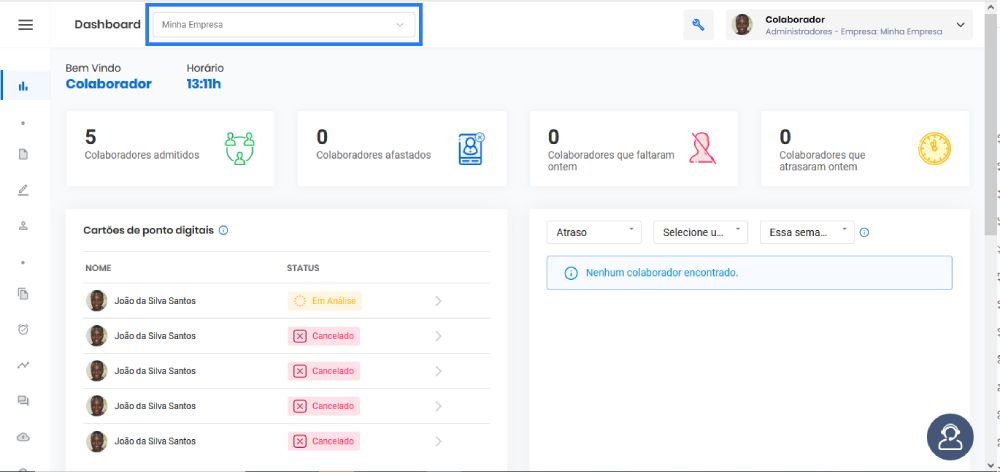Click the line graph sidebar icon
The width and height of the screenshot is (1000, 472).
[24, 365]
